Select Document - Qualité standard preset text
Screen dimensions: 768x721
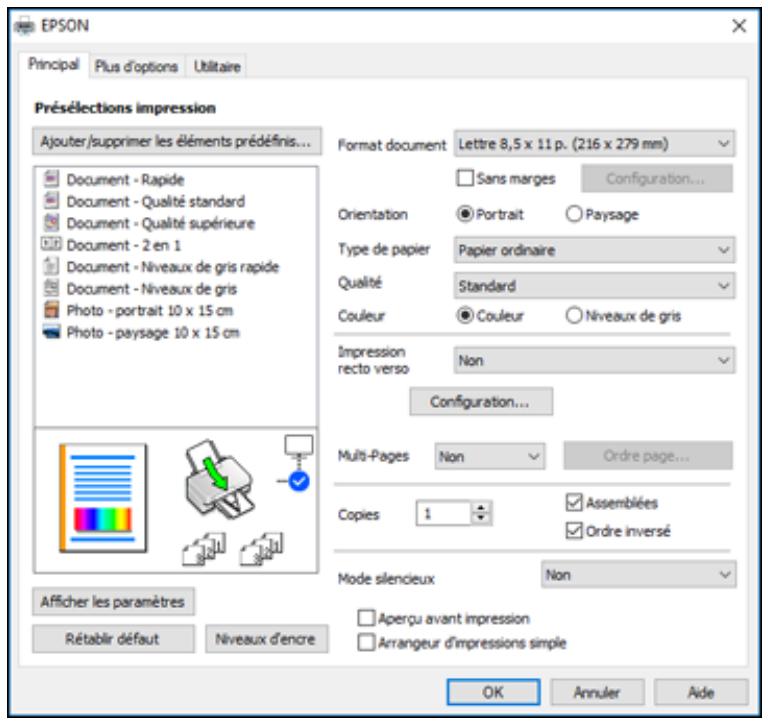pos(156,201)
